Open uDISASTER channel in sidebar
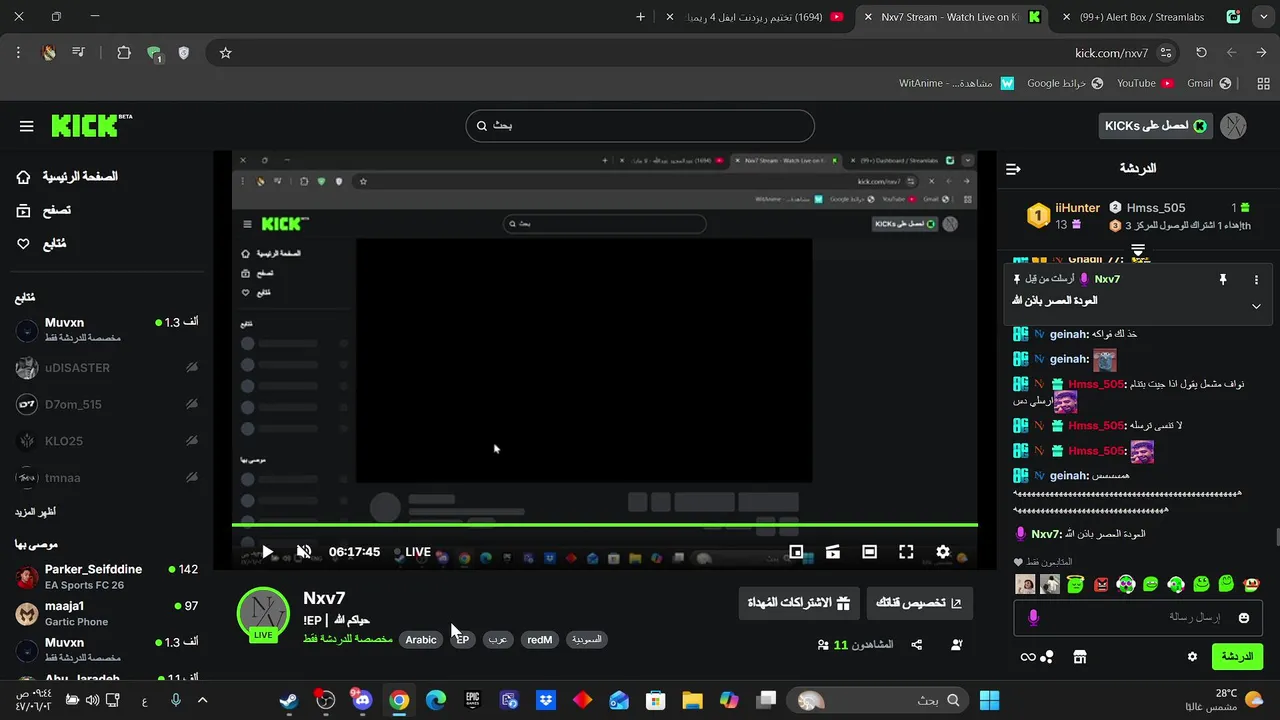This screenshot has height=720, width=1280. pyautogui.click(x=107, y=368)
